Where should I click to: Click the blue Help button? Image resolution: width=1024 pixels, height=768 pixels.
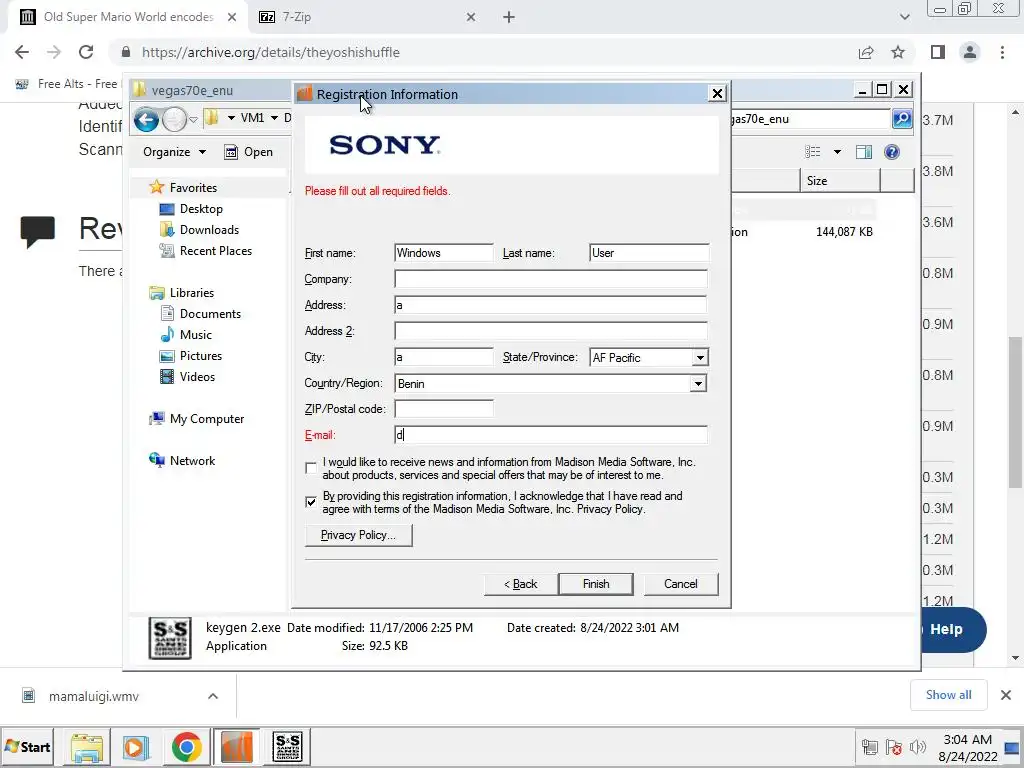[x=952, y=630]
